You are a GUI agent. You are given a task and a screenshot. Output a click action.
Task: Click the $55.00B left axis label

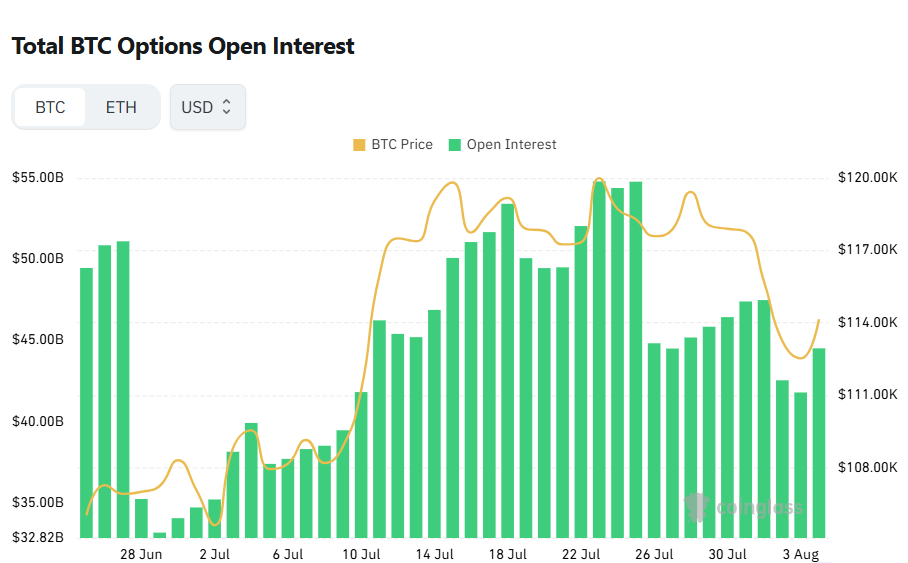38,177
